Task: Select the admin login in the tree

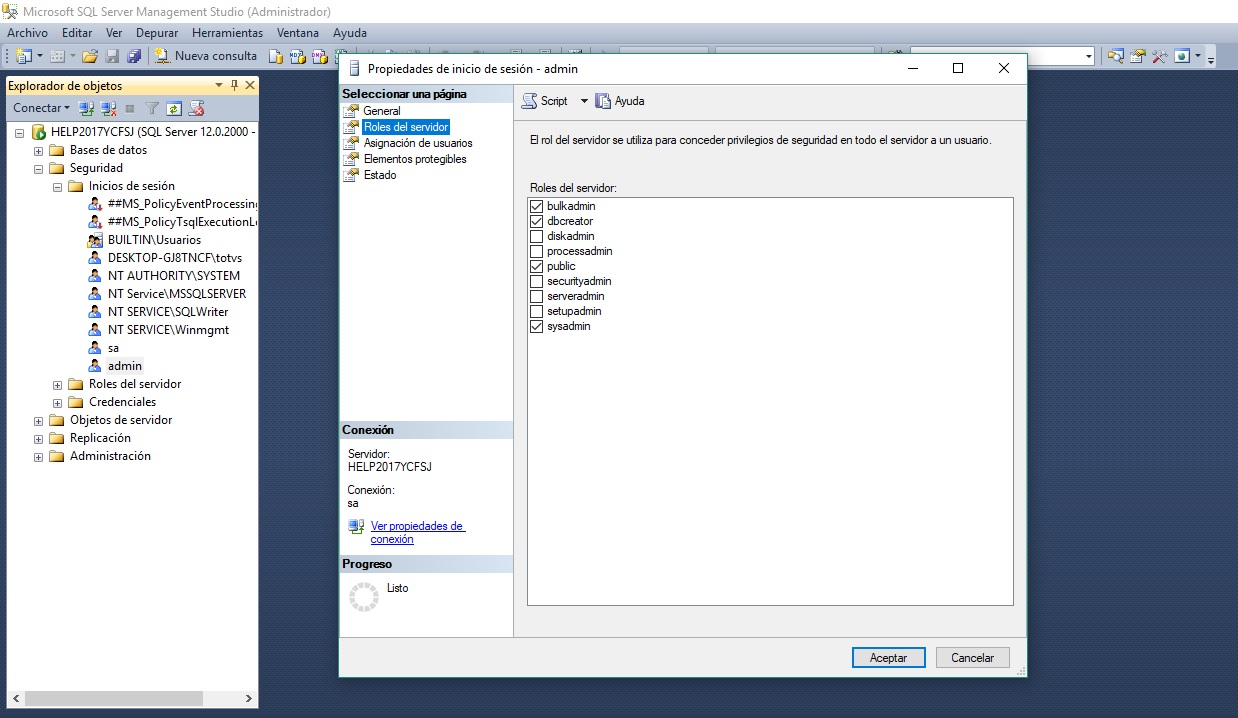Action: [x=125, y=366]
